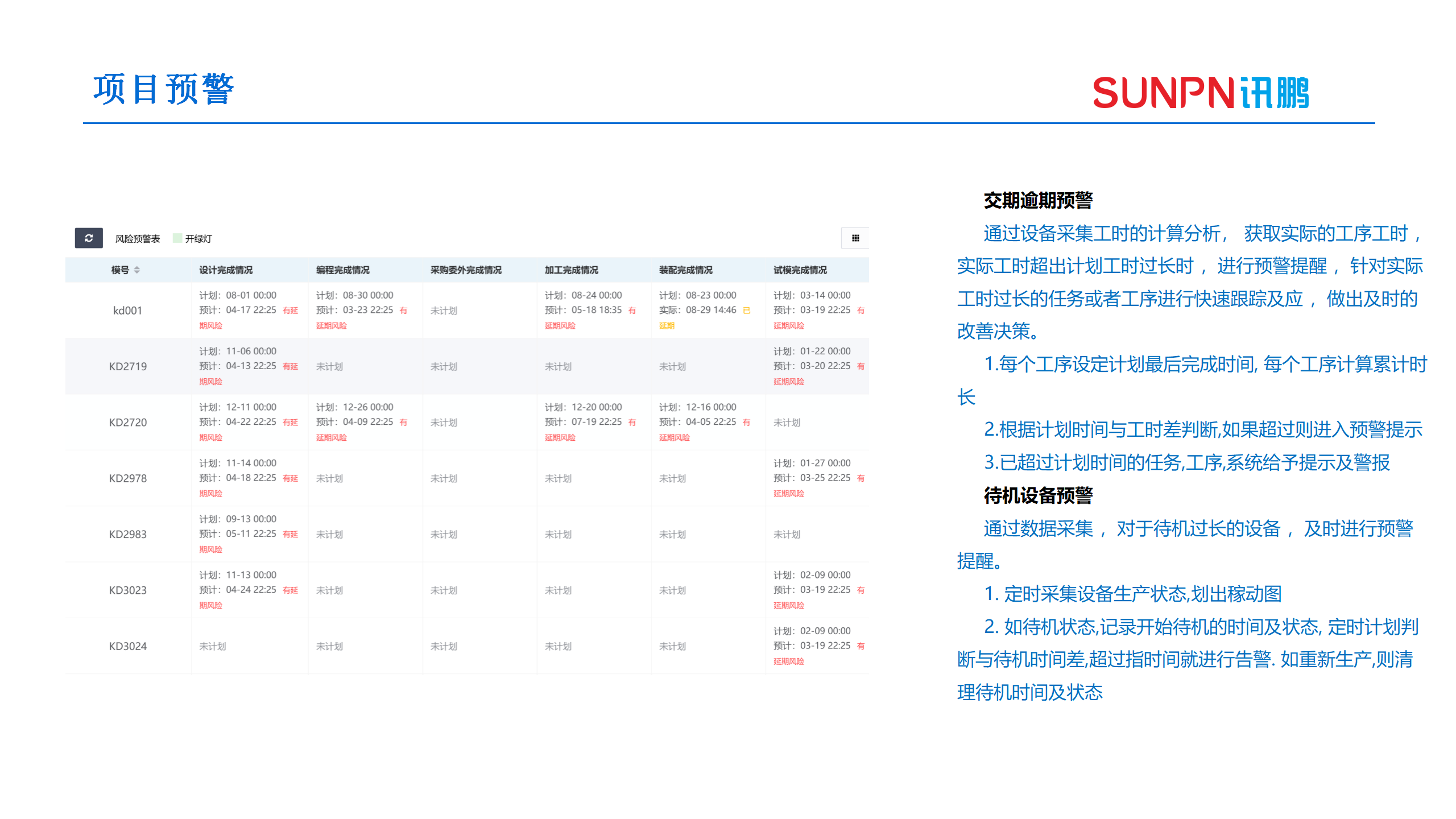Click the refresh icon above the table
Screen dimensions: 1456x819
pyautogui.click(x=88, y=238)
